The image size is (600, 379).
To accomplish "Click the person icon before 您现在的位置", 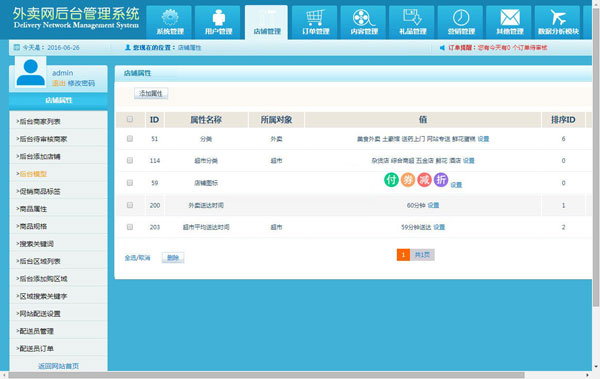I will (x=128, y=47).
